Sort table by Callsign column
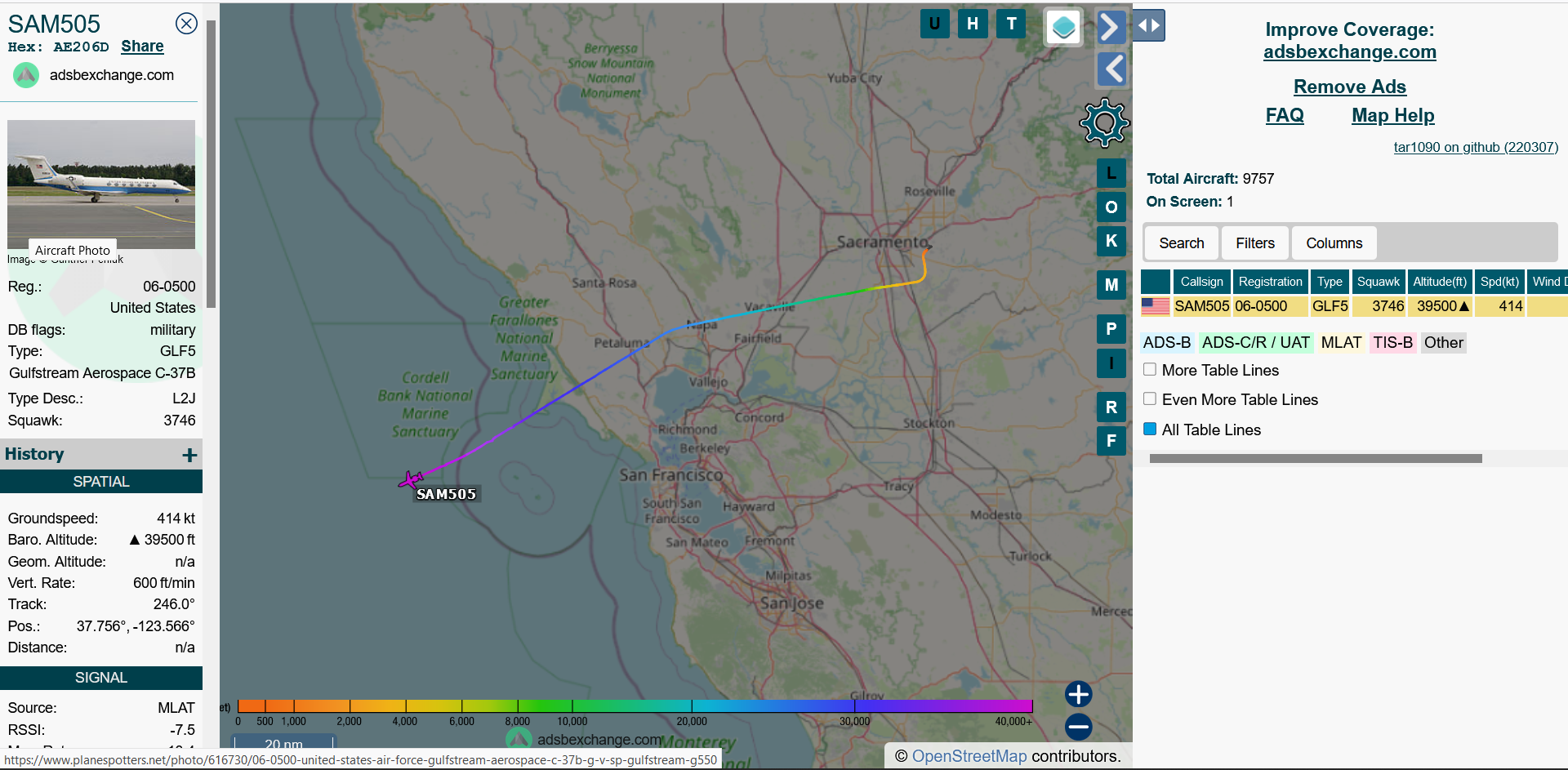Screen dimensions: 1568x770 coord(1201,282)
